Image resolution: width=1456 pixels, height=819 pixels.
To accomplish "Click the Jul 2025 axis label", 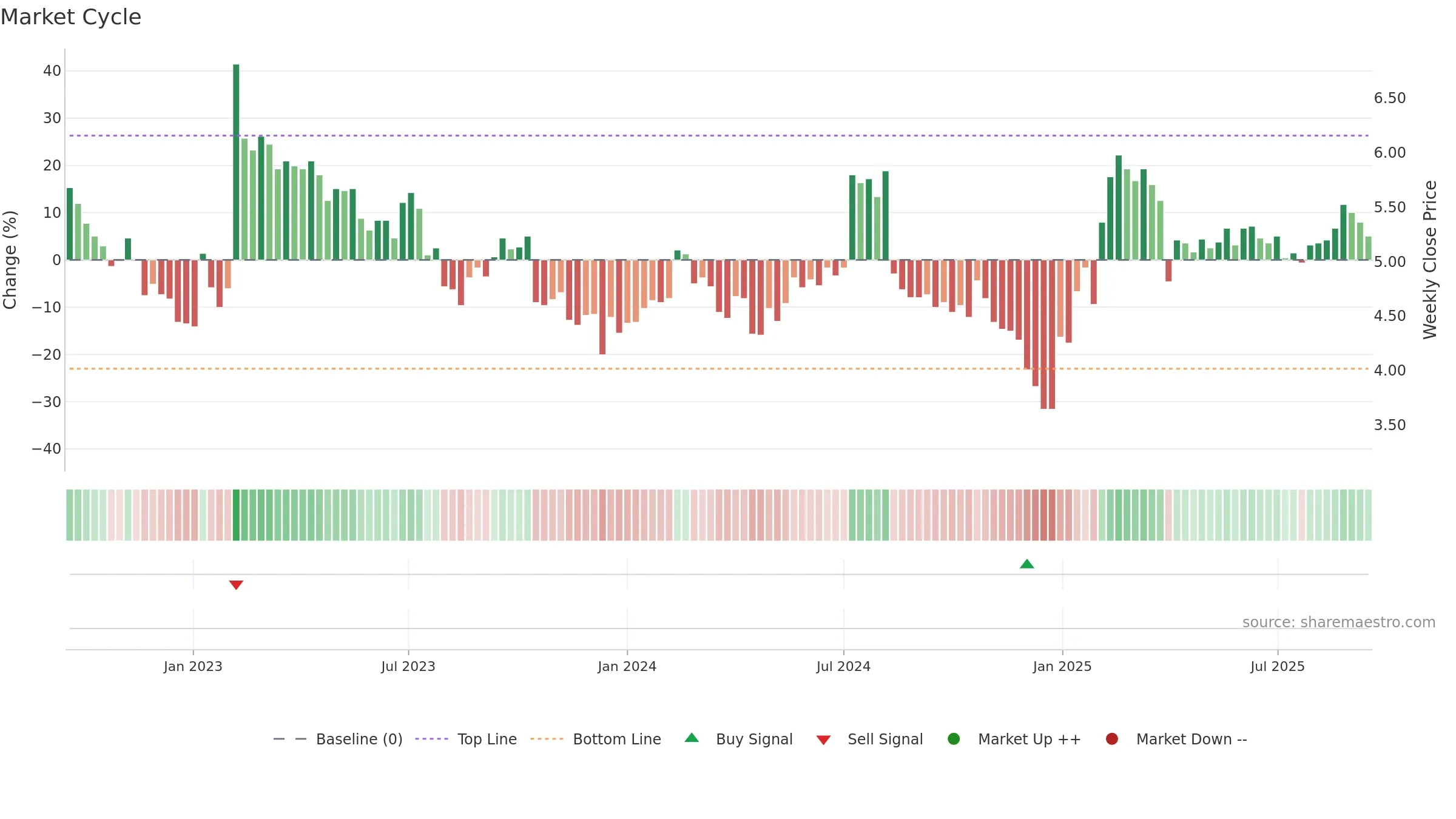I will coord(1278,667).
